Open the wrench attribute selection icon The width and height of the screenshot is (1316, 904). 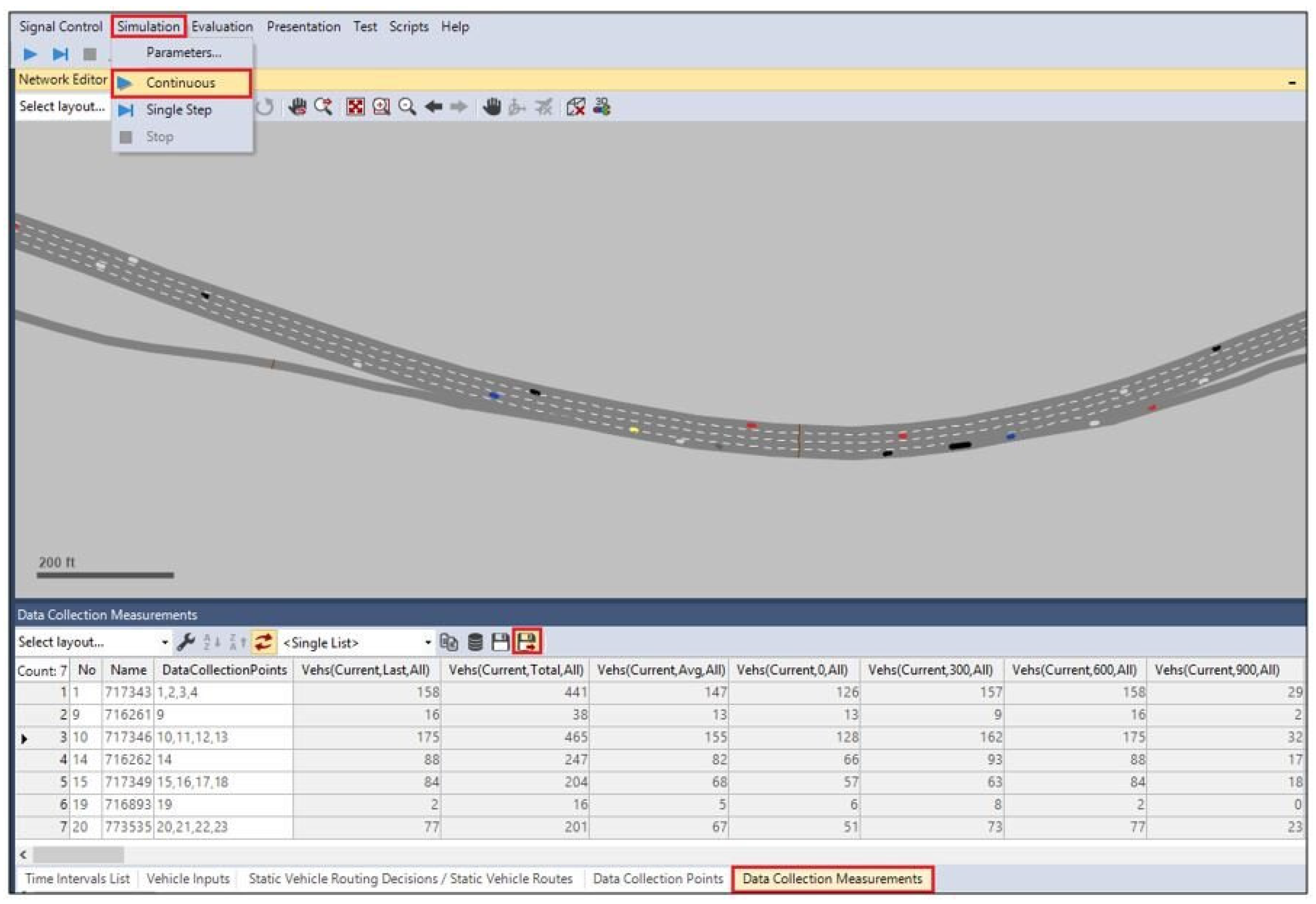click(185, 642)
